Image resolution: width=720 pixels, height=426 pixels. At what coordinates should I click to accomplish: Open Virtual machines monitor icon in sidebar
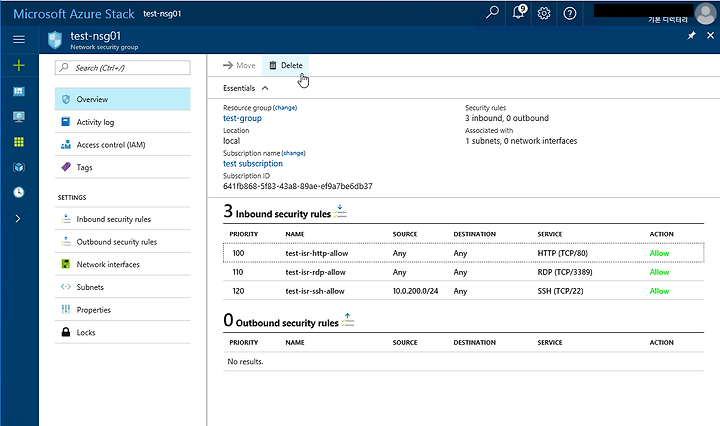tap(19, 117)
